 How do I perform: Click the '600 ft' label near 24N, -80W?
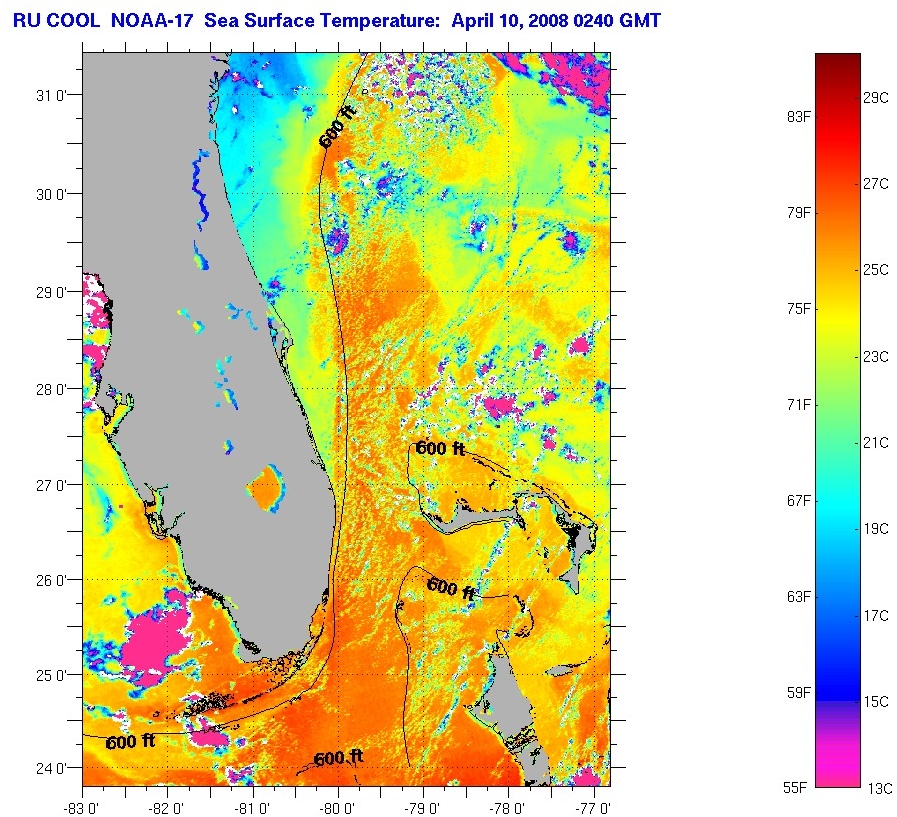339,759
